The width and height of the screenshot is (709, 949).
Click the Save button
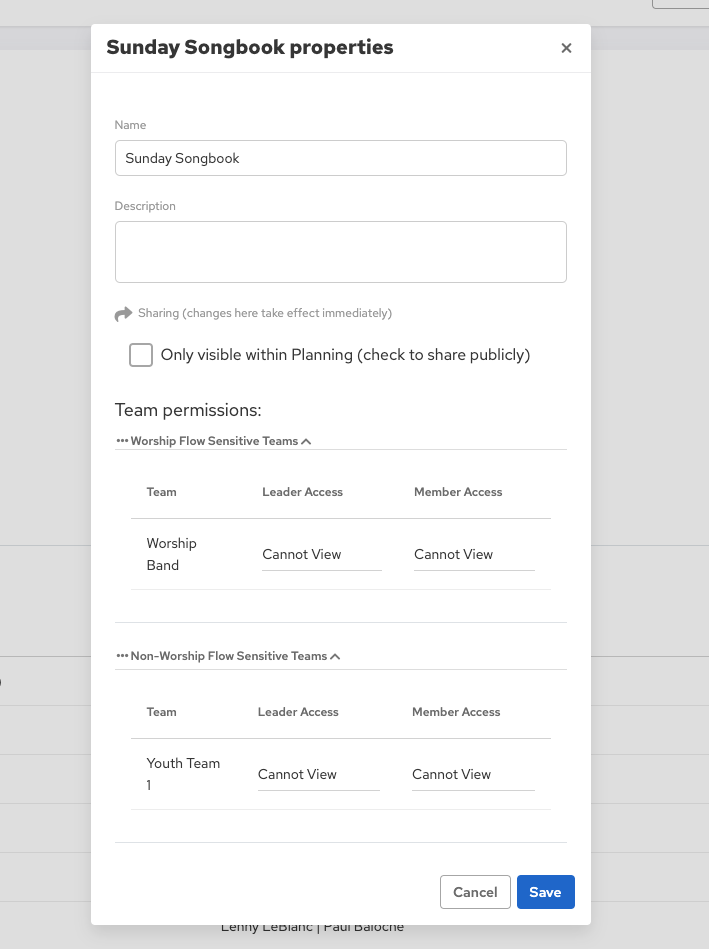pyautogui.click(x=545, y=892)
